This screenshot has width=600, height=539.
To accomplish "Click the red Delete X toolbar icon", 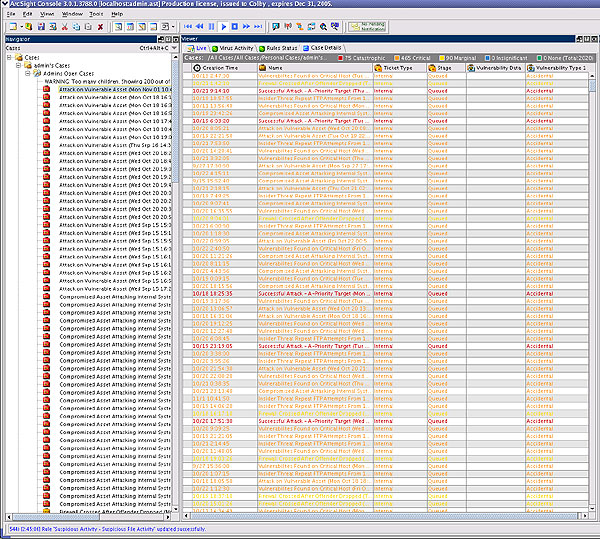I will (100, 25).
